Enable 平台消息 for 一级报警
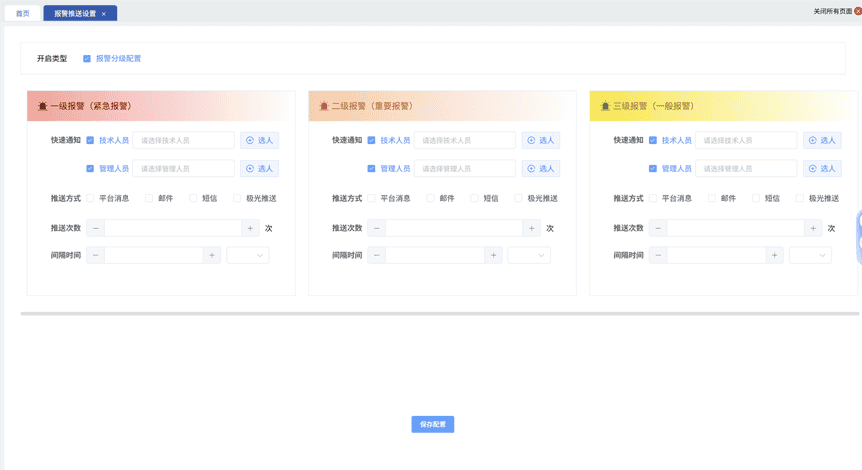This screenshot has width=862, height=470. 90,198
